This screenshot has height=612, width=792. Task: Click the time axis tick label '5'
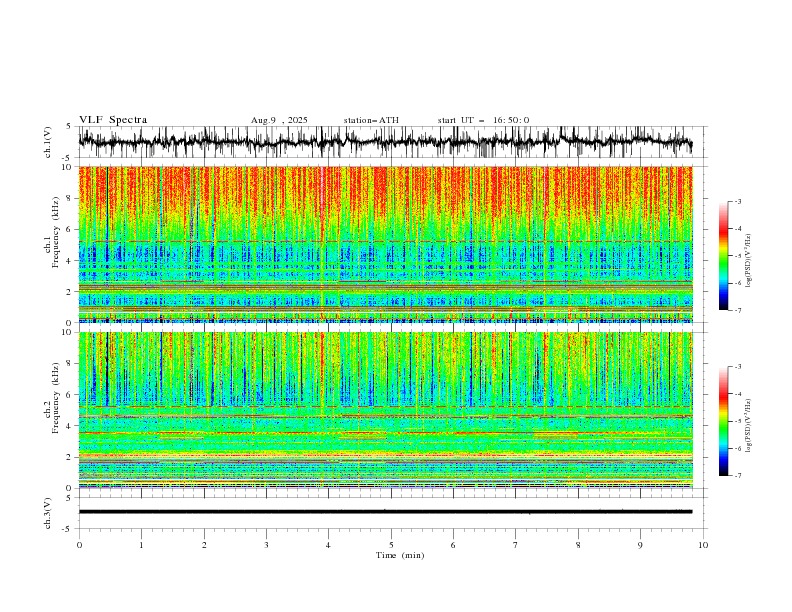[391, 545]
